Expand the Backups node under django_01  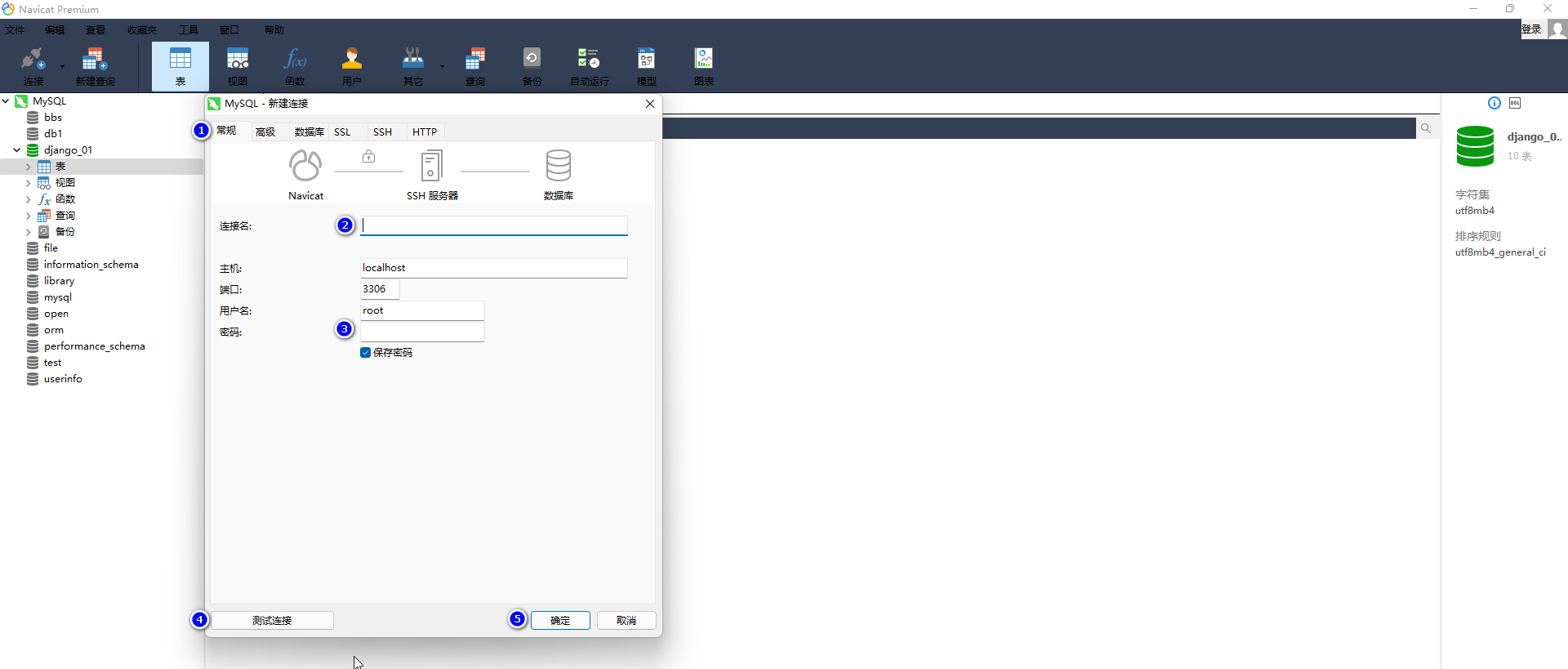coord(28,232)
